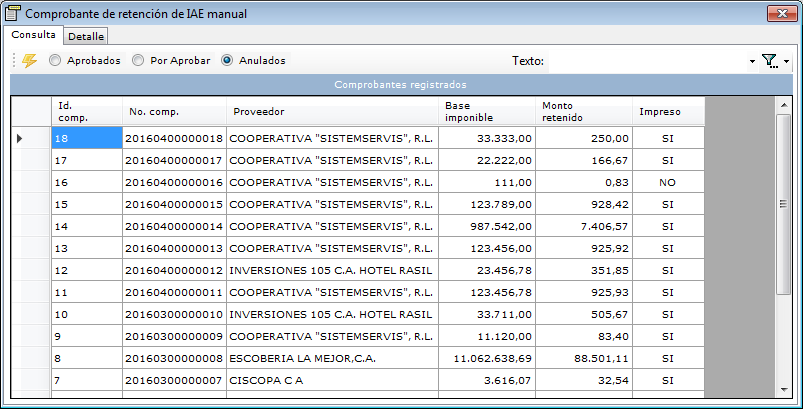Click the lightning bolt refresh icon
Image resolution: width=803 pixels, height=409 pixels.
(30, 61)
